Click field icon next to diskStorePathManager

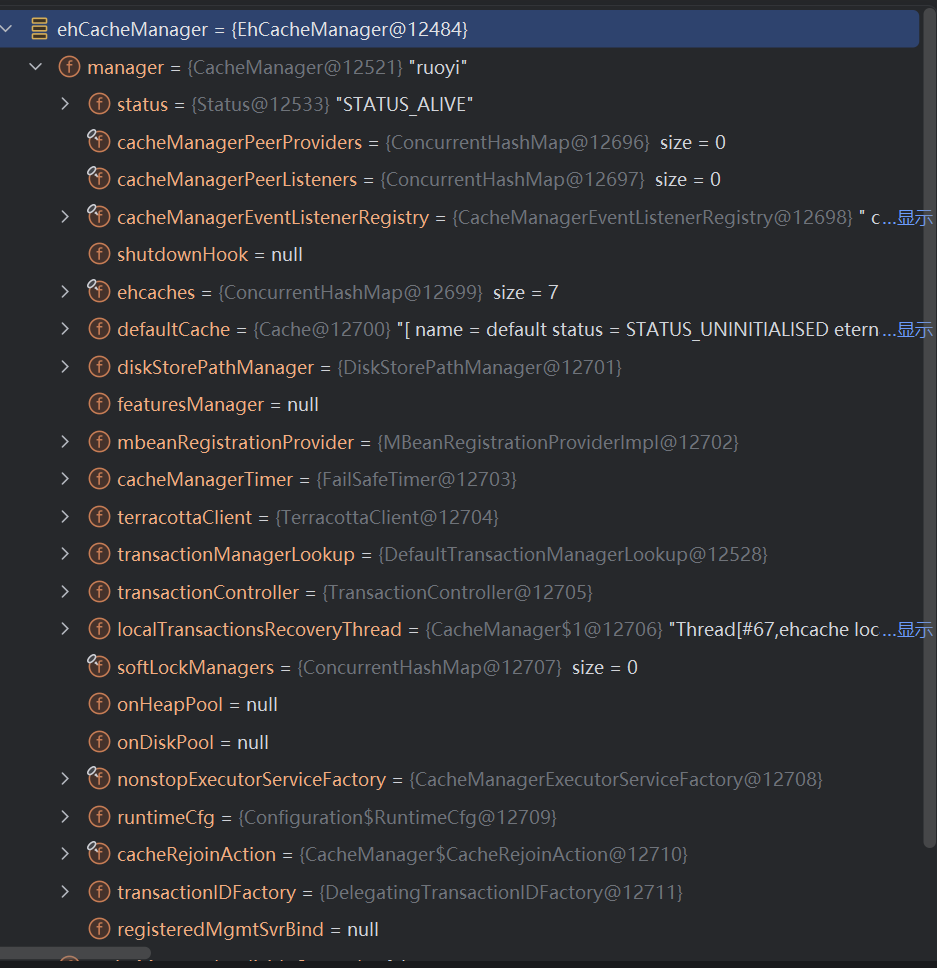pos(99,367)
